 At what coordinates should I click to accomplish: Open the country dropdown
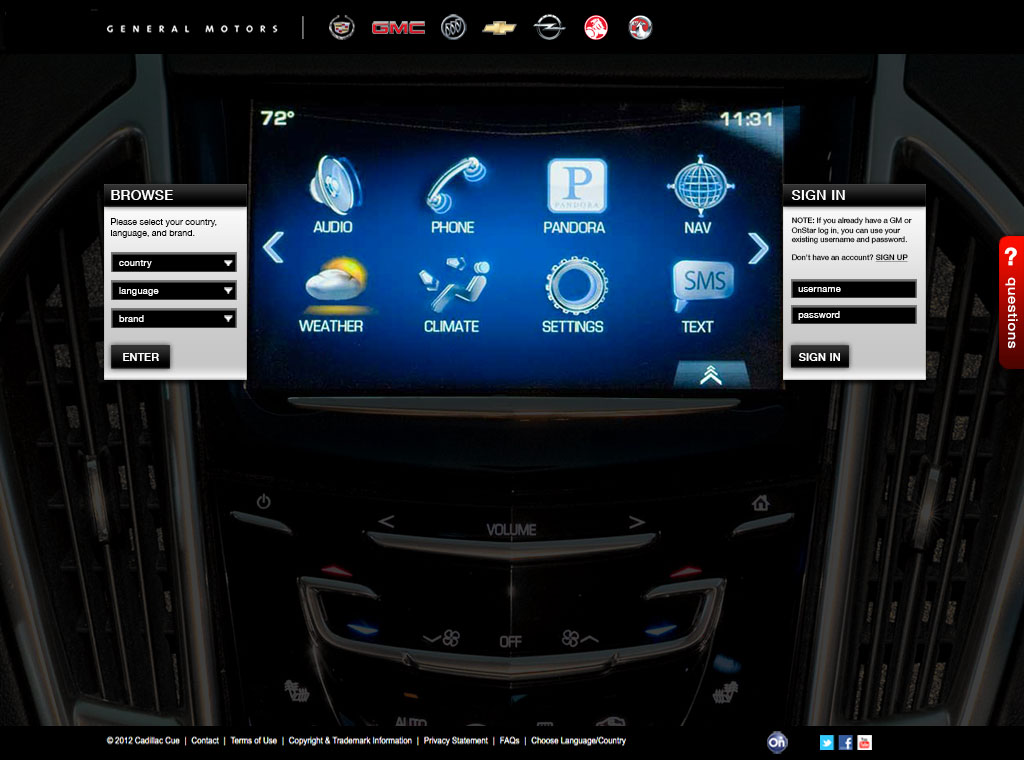(x=173, y=262)
